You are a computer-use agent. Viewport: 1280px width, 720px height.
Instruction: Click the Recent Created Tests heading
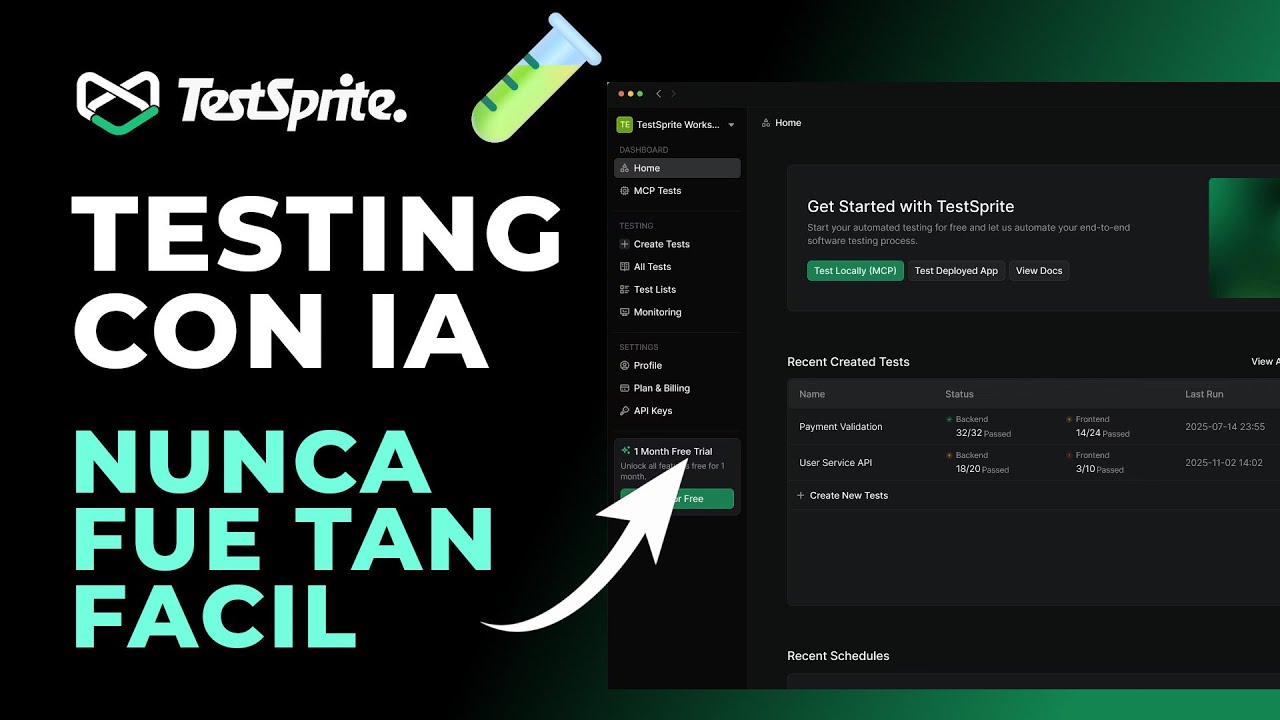(848, 362)
